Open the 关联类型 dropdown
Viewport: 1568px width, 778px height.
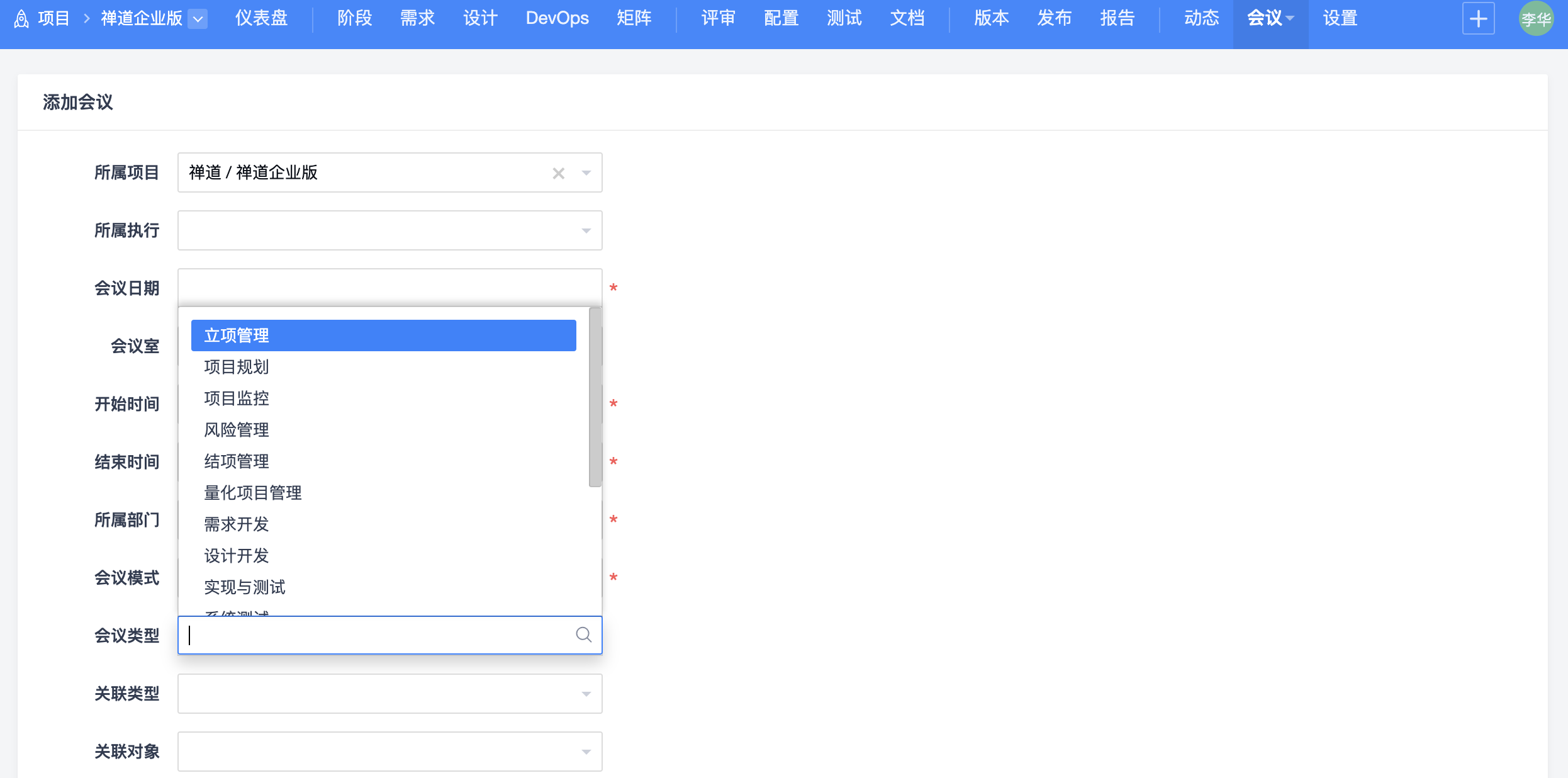389,694
